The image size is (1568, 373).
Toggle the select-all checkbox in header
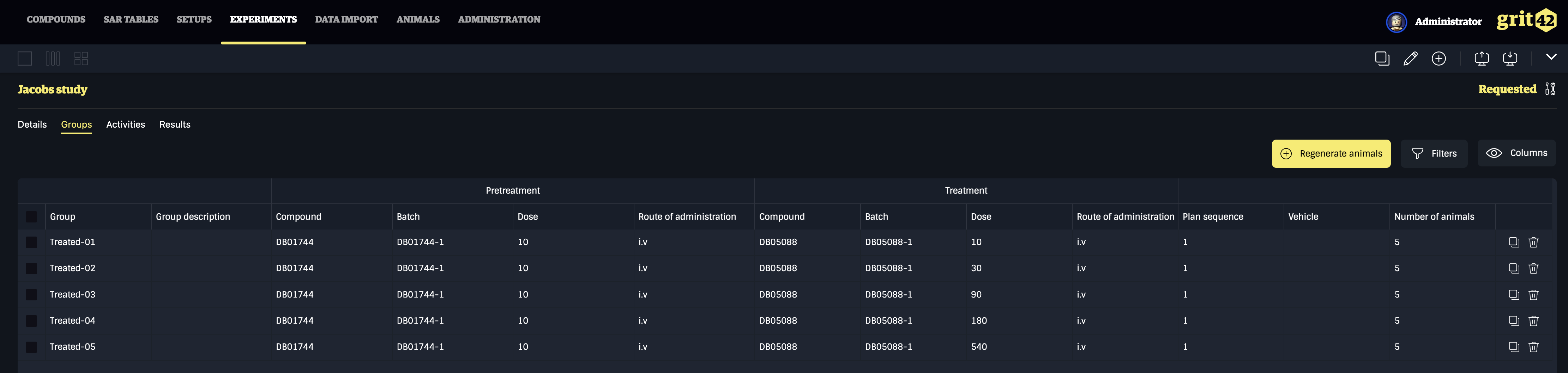(x=32, y=216)
